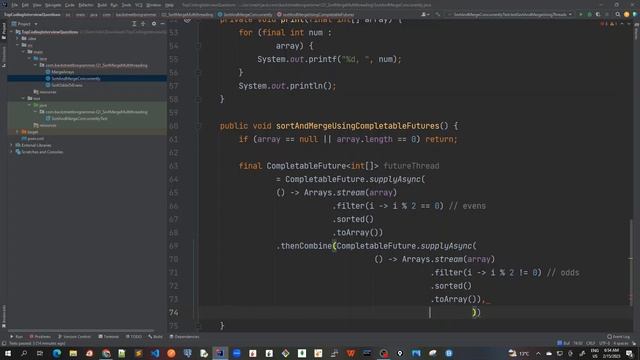Open the Terminal tool window
640x360 pixels.
tap(109, 337)
